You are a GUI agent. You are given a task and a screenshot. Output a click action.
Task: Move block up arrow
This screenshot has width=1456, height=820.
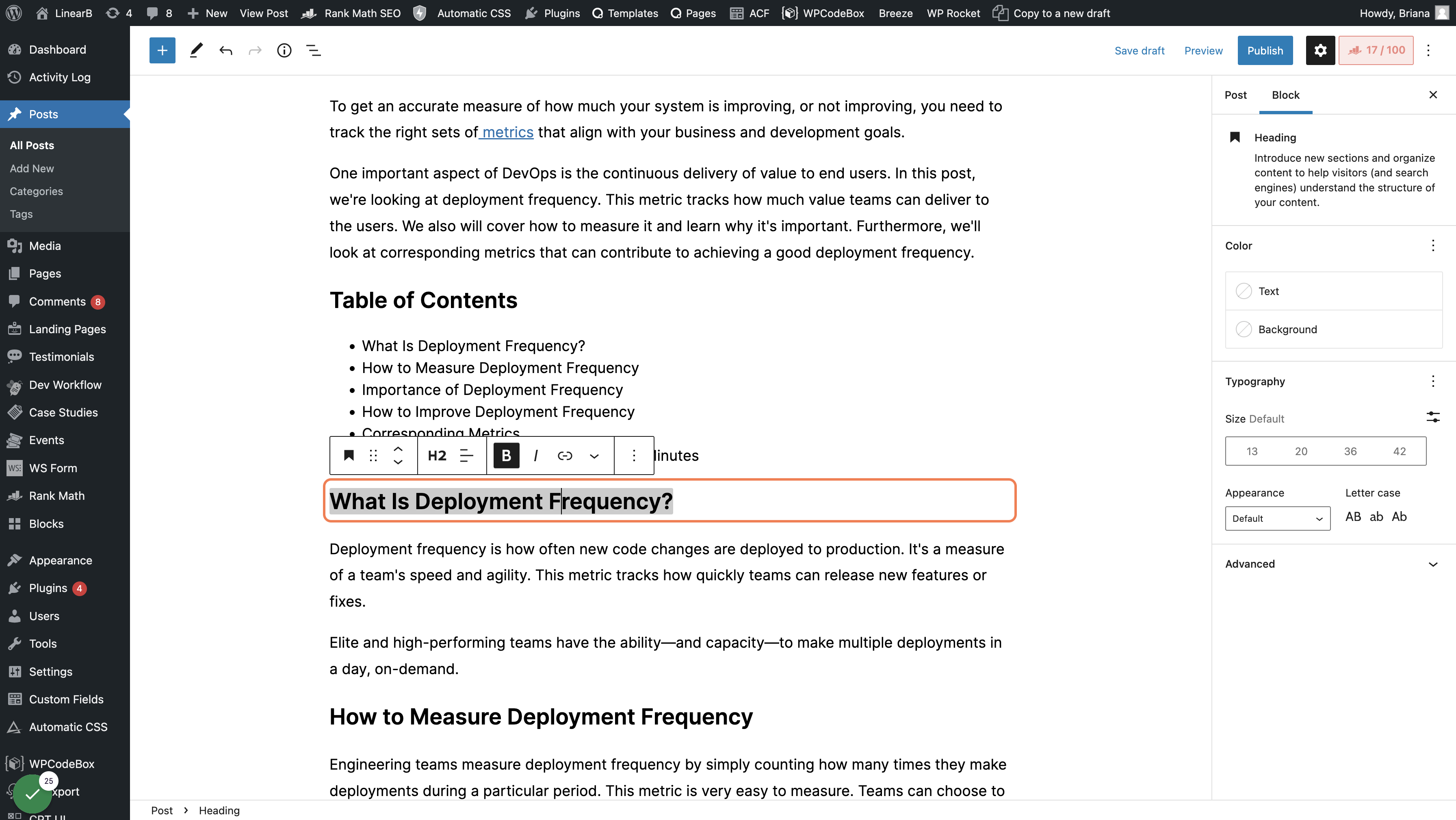click(x=398, y=449)
